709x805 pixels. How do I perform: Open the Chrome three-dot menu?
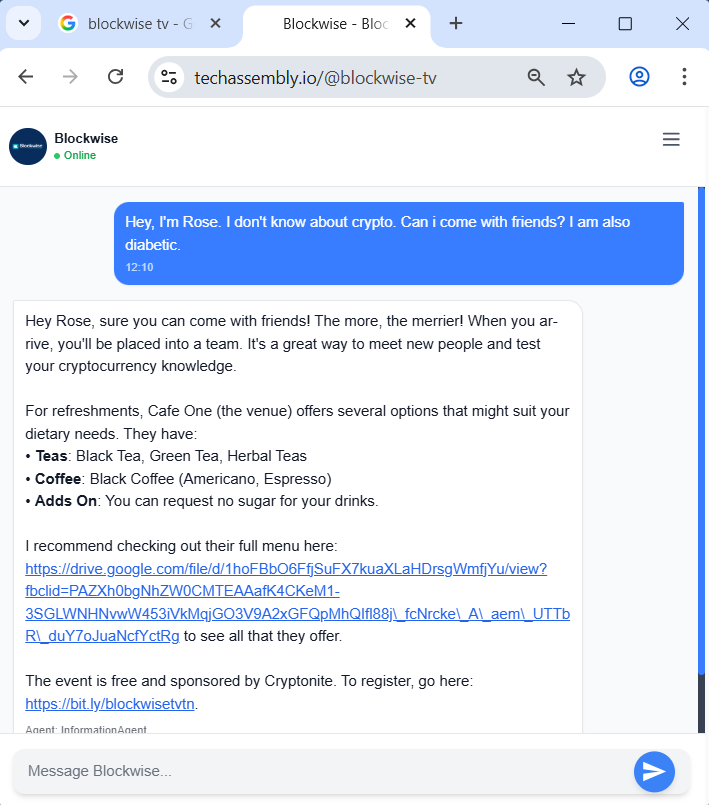(683, 76)
